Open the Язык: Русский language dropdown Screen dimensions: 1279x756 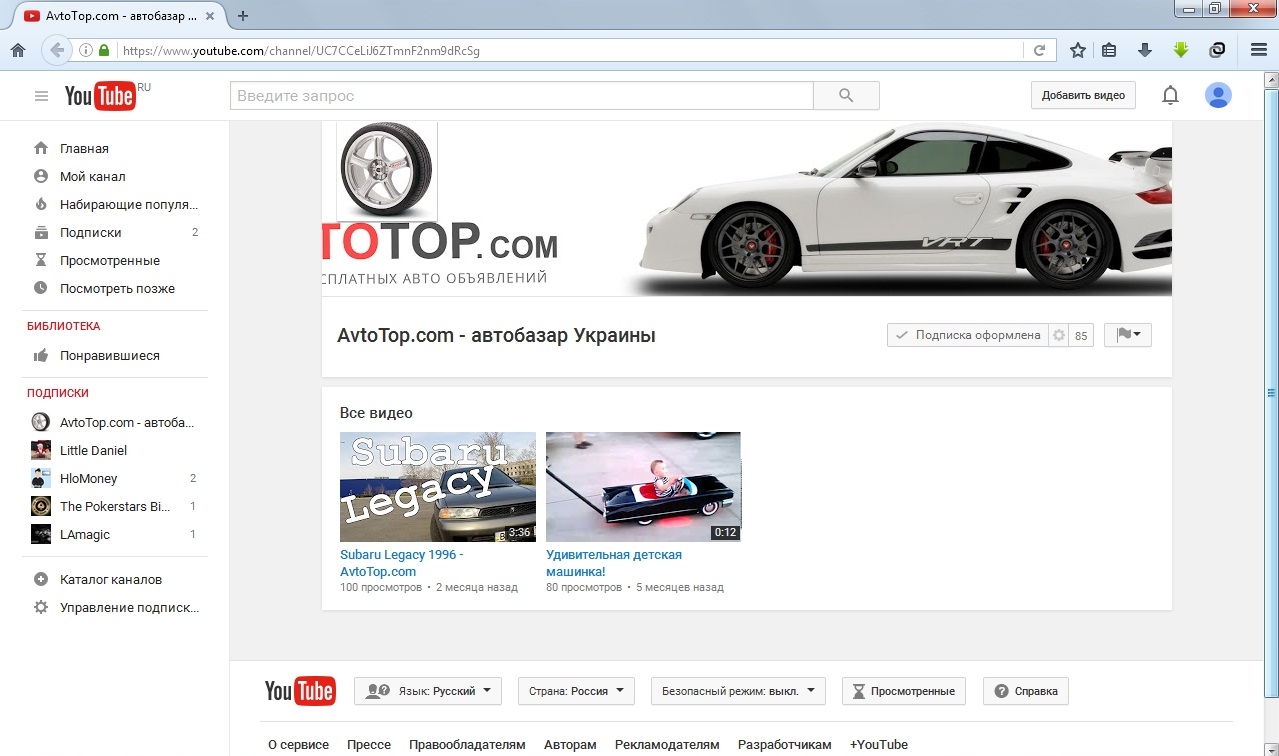(428, 691)
